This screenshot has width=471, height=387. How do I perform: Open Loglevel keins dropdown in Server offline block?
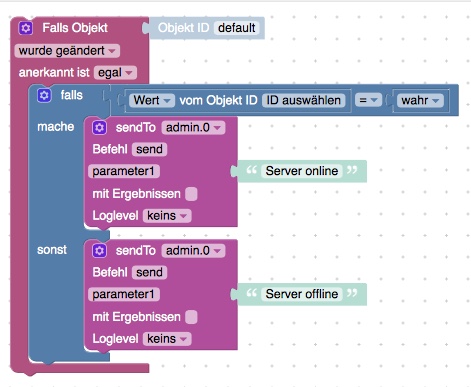167,339
